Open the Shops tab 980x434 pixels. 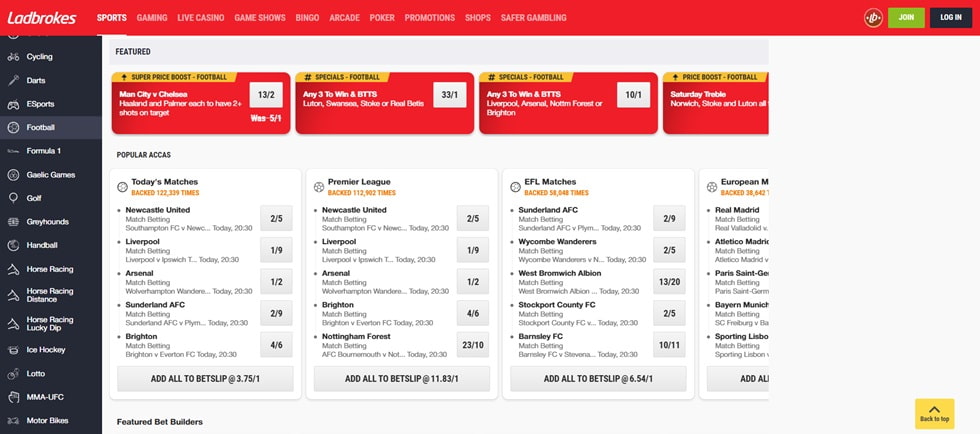tap(478, 18)
